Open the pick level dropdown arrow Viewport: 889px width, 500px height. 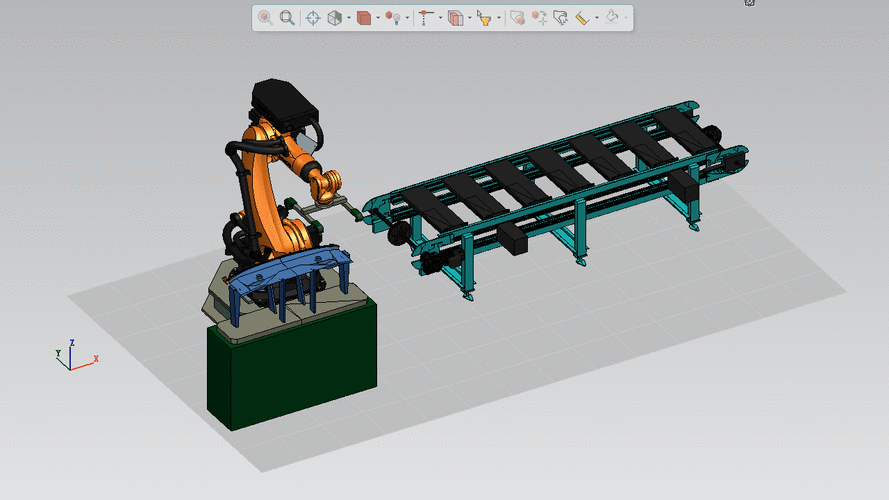(x=469, y=18)
